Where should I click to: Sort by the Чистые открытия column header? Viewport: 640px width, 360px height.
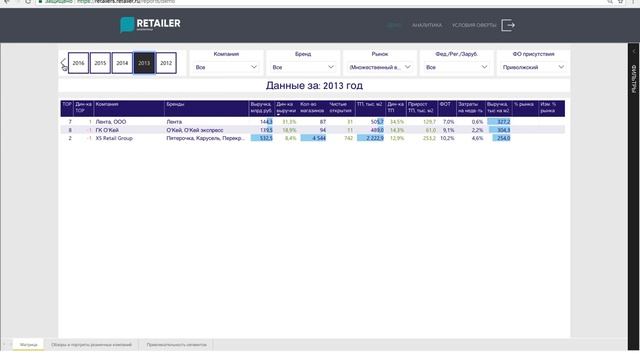click(x=341, y=108)
